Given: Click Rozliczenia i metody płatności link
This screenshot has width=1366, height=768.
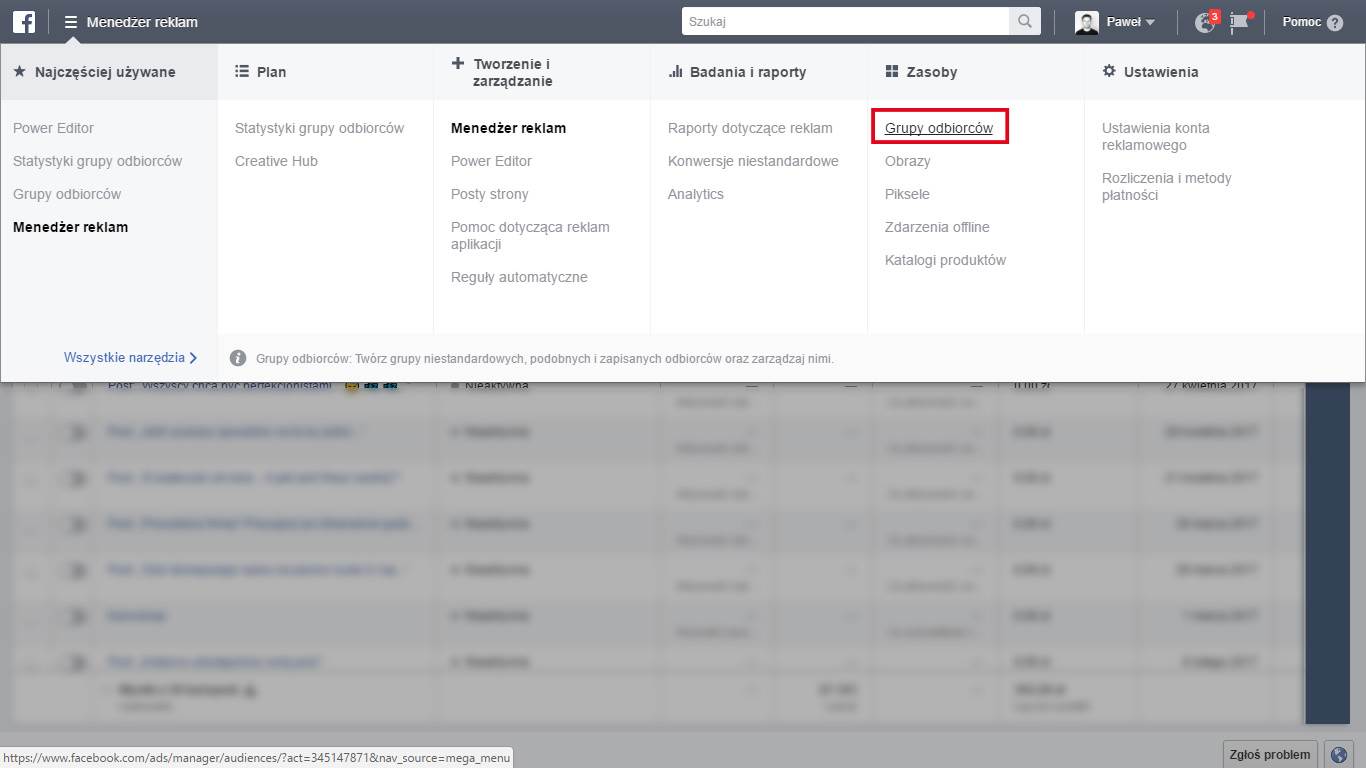Looking at the screenshot, I should [x=1166, y=186].
